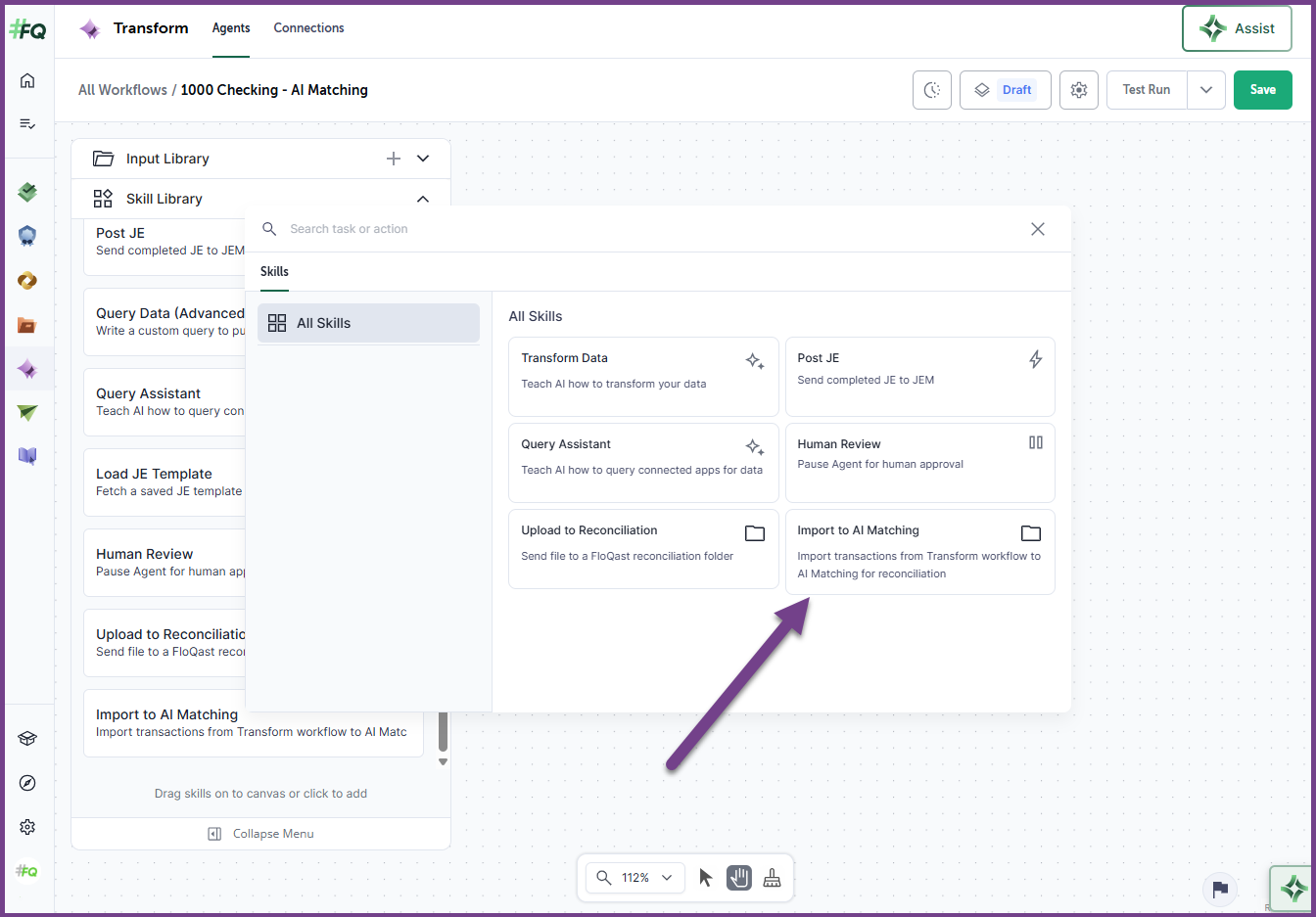Select the hand pan tool
Viewport: 1316px width, 917px height.
click(739, 878)
